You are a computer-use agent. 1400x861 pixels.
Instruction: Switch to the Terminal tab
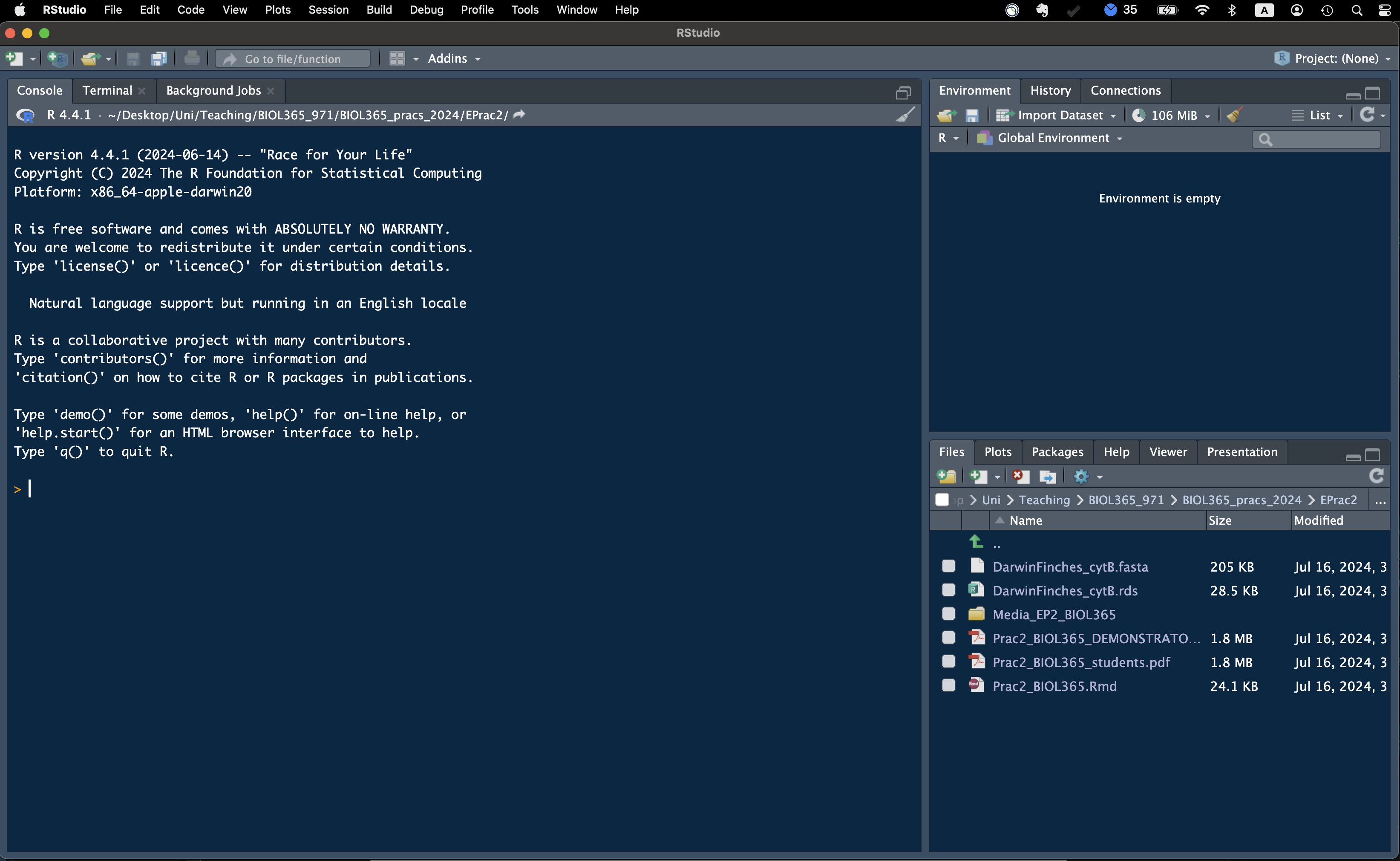107,90
